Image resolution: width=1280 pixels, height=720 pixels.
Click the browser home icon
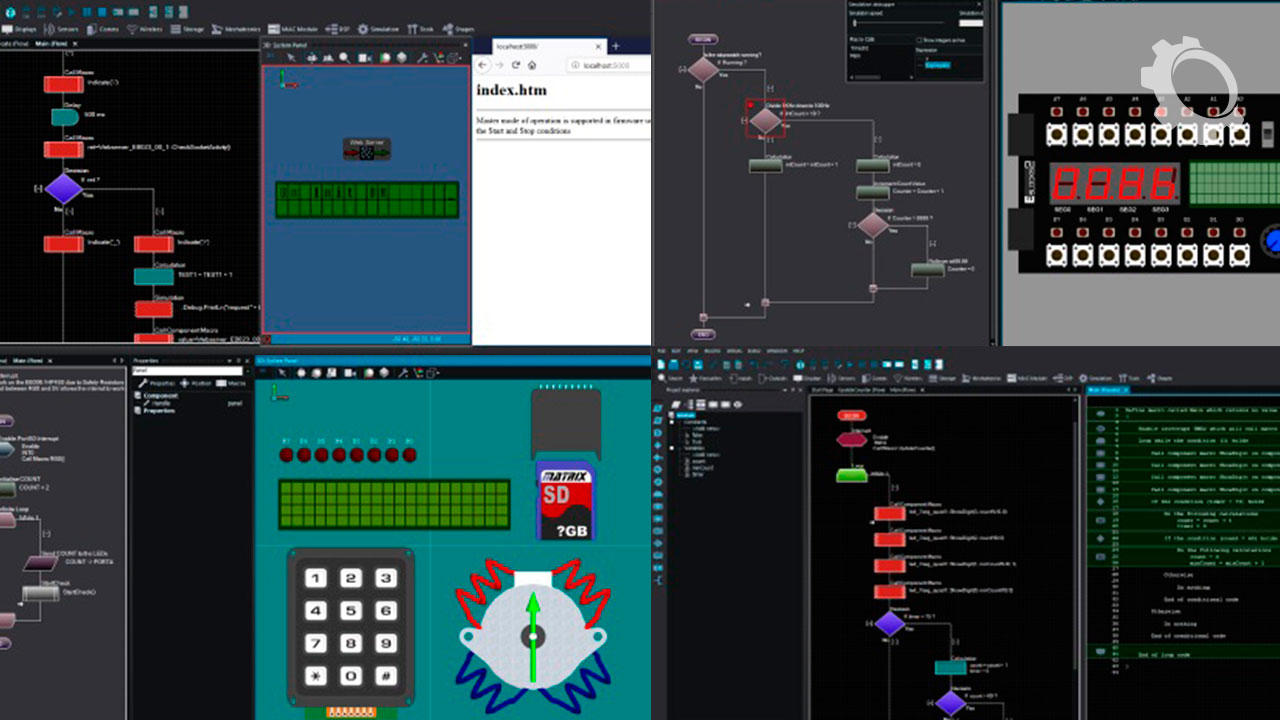click(532, 65)
